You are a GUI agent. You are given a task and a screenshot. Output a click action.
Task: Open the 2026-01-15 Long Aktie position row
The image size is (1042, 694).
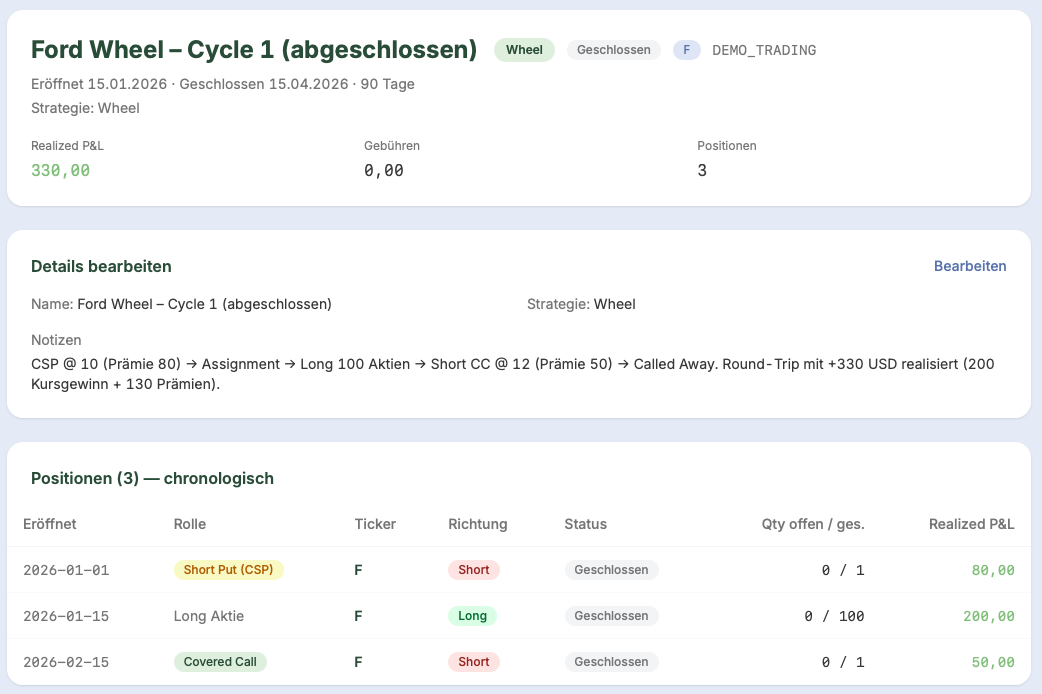(x=519, y=616)
